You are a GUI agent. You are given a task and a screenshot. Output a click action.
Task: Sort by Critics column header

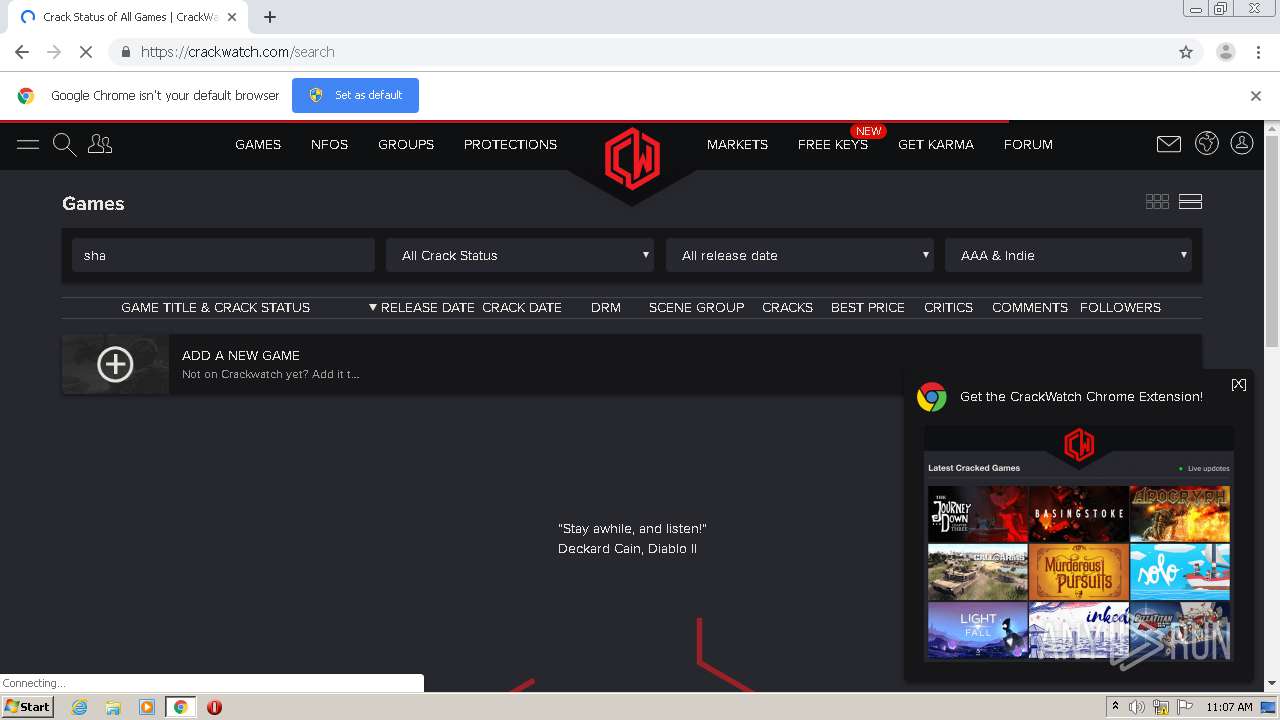point(948,307)
